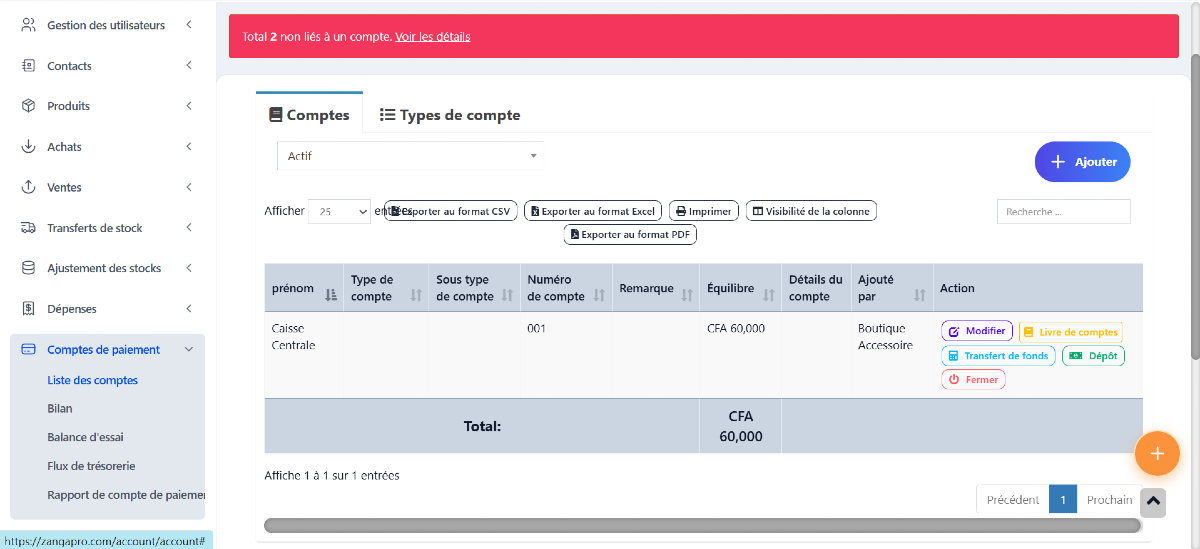
Task: Sort by Sous type de compte arrows
Action: pyautogui.click(x=507, y=296)
